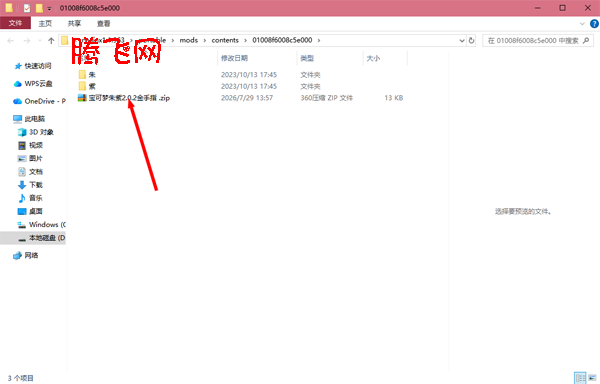Expand the ribbon with the chevron
The image size is (600, 384).
(582, 24)
